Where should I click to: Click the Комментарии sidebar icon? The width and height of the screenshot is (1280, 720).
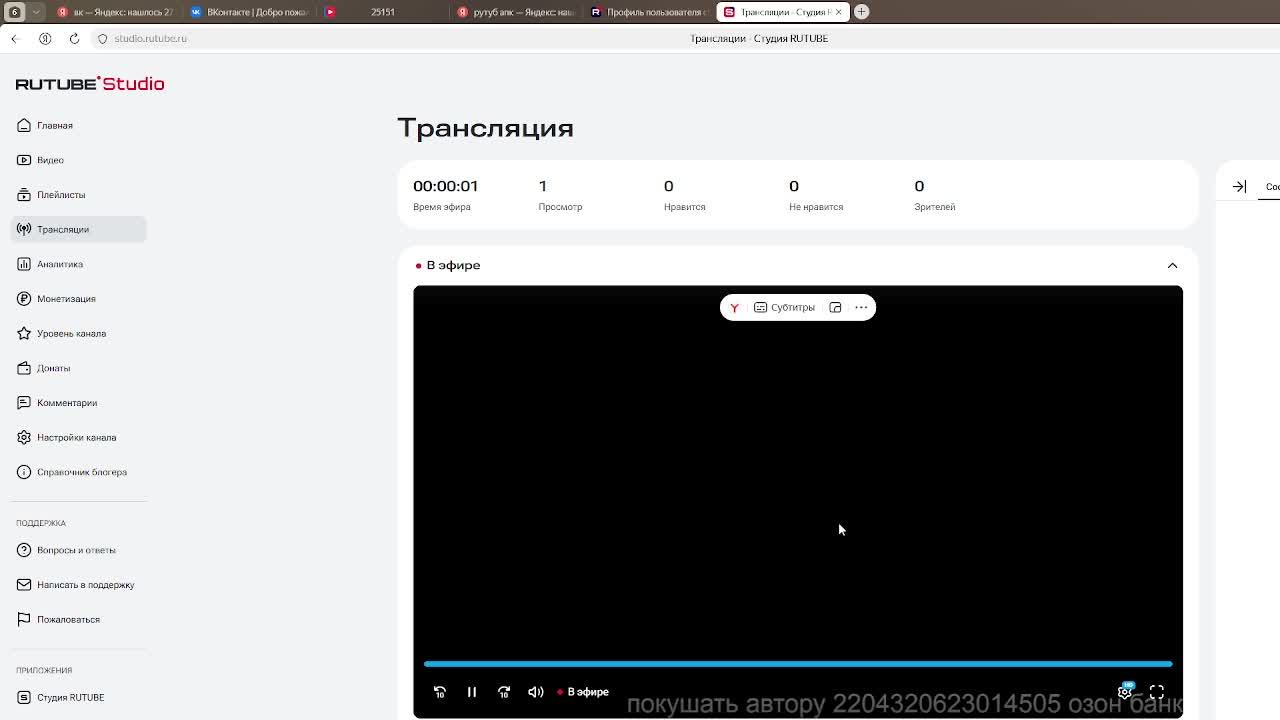[24, 402]
